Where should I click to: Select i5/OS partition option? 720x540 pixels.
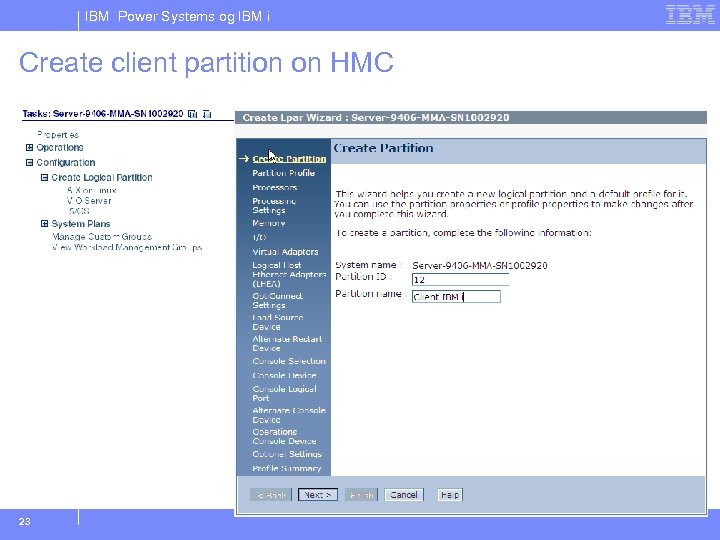(x=78, y=211)
